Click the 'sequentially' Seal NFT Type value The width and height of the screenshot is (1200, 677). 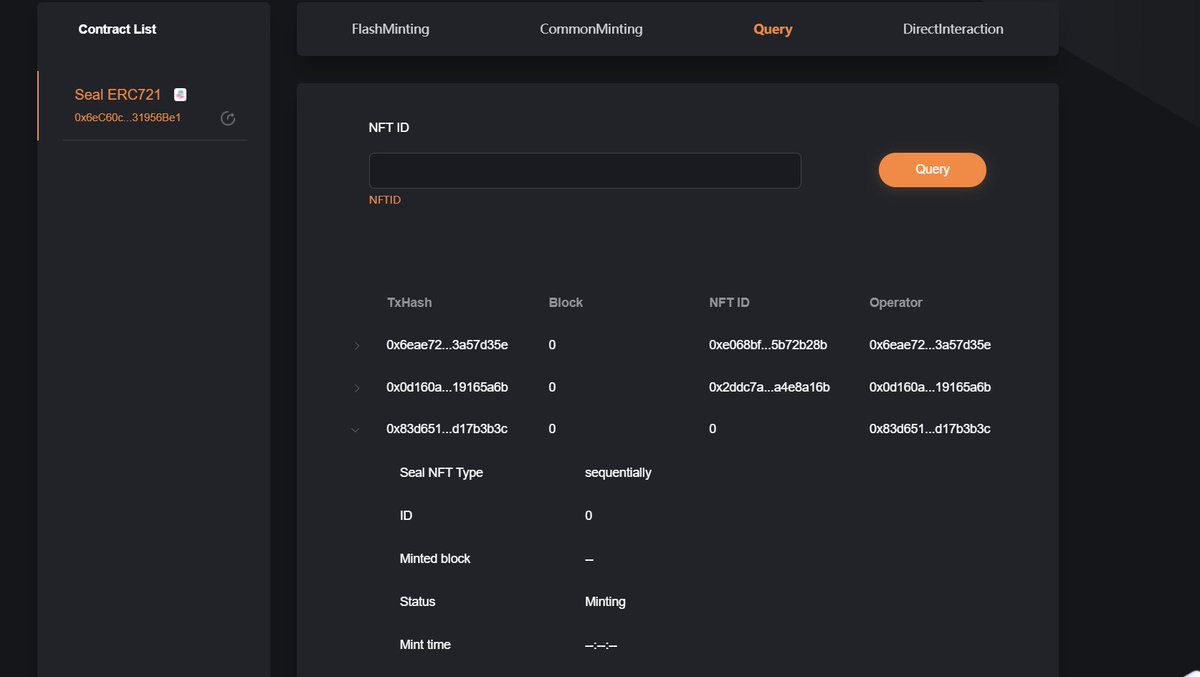pyautogui.click(x=618, y=472)
